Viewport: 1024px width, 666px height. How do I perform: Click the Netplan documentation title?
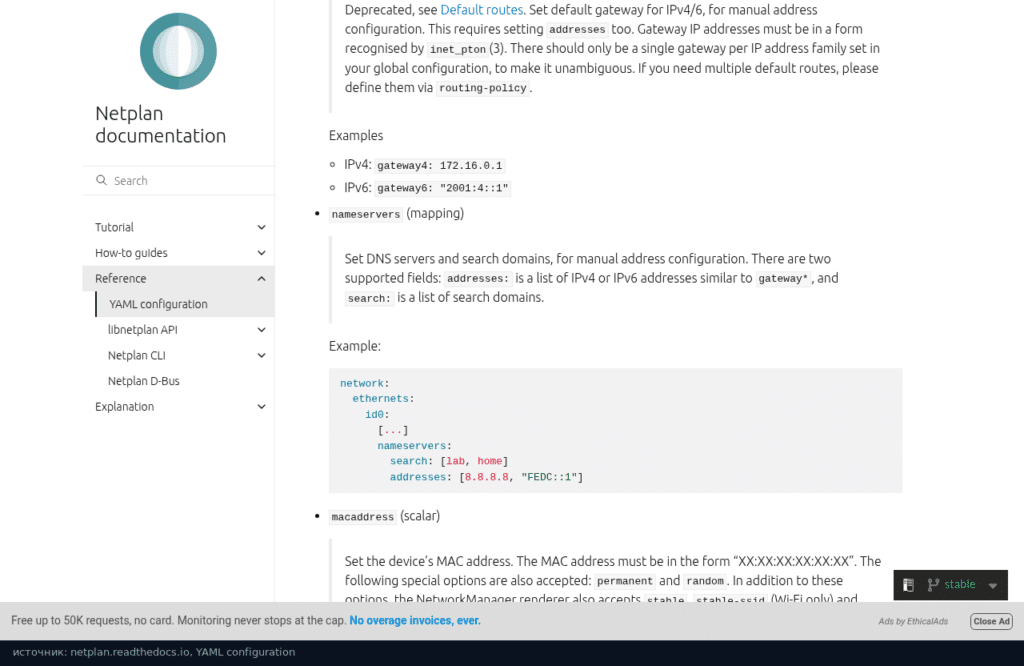point(161,124)
